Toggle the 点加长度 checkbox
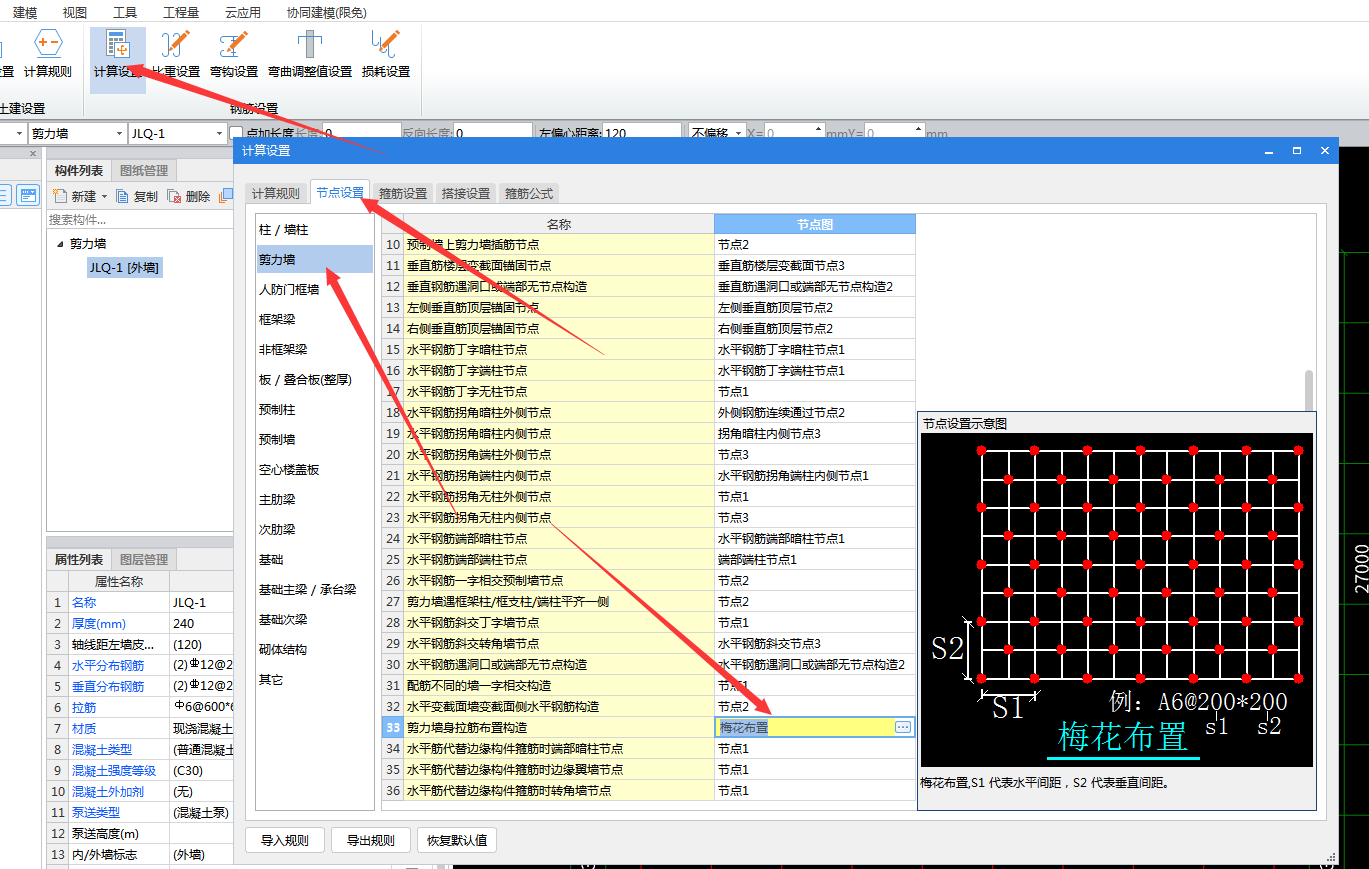The width and height of the screenshot is (1369, 869). click(236, 133)
